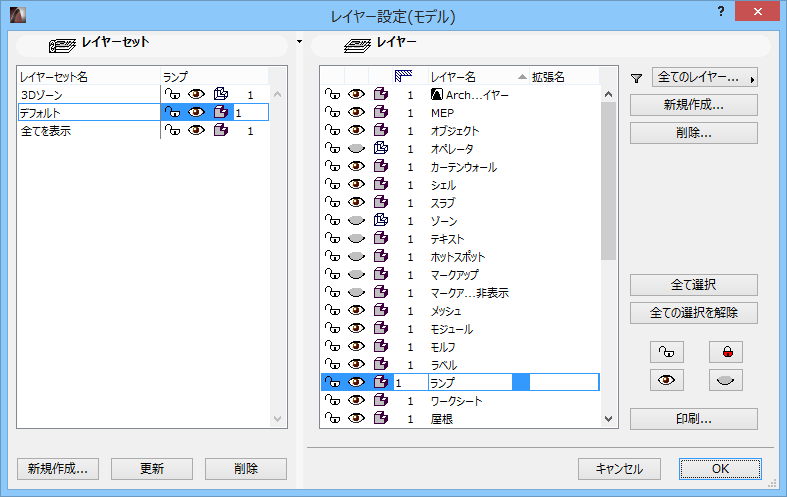Click intersection group column header icon
The height and width of the screenshot is (497, 787).
pos(403,76)
